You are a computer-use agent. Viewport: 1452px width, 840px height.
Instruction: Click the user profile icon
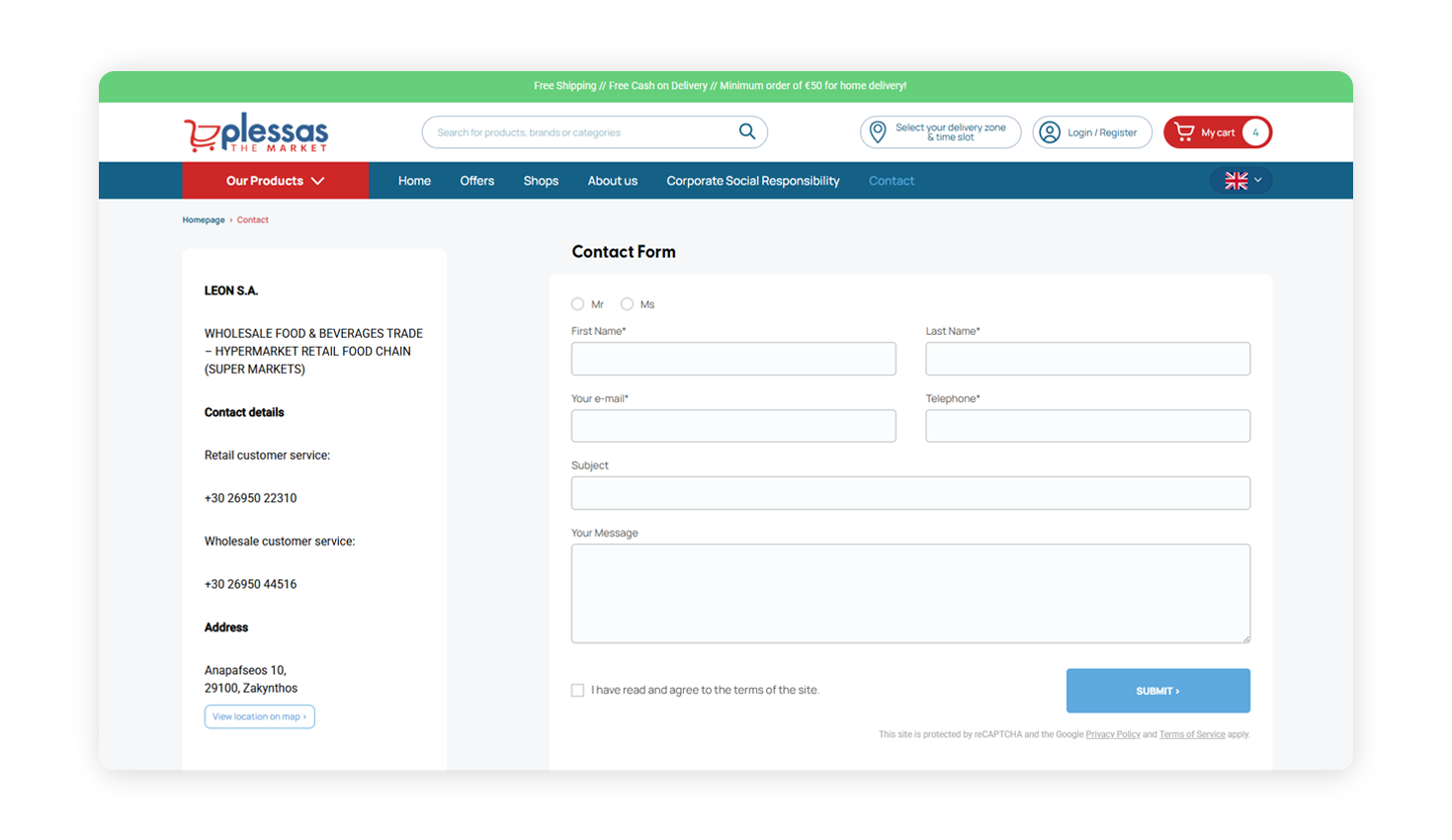pyautogui.click(x=1050, y=132)
